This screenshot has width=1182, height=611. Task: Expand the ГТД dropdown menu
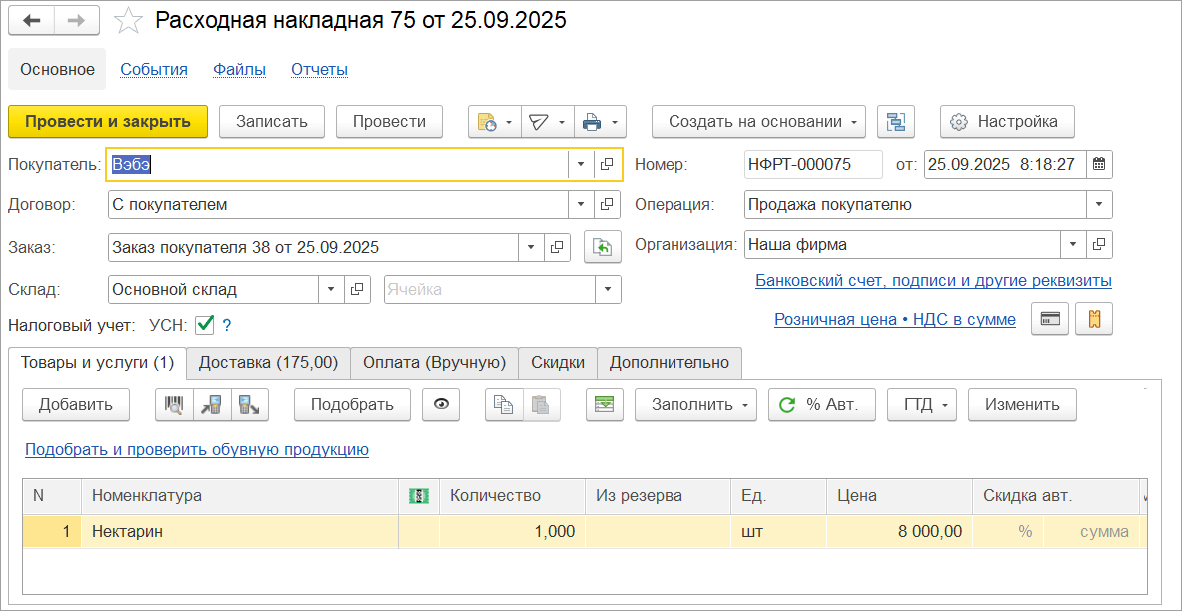[946, 404]
